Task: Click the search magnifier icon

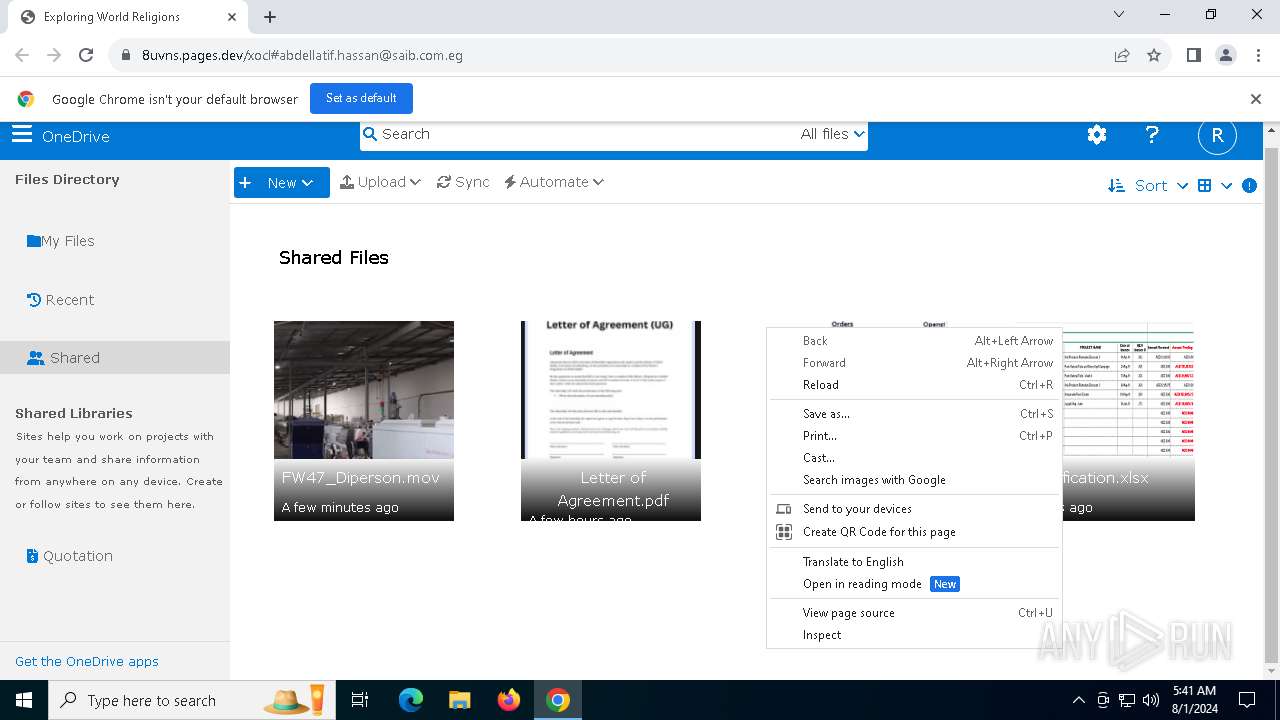Action: click(370, 134)
